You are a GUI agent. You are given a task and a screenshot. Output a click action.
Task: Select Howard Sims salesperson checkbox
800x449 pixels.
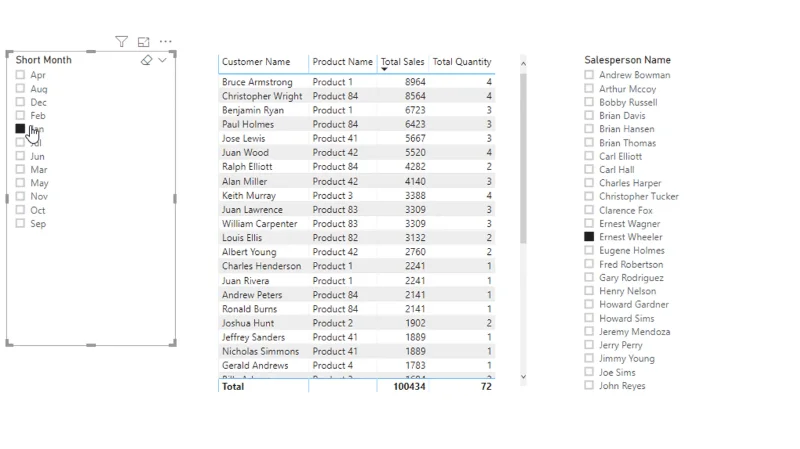(x=589, y=318)
